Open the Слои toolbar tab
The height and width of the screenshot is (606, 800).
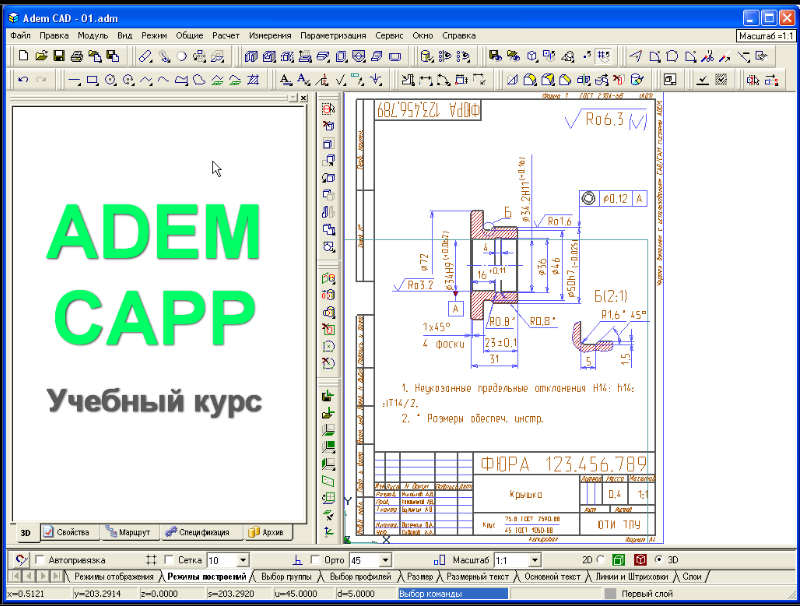point(692,577)
